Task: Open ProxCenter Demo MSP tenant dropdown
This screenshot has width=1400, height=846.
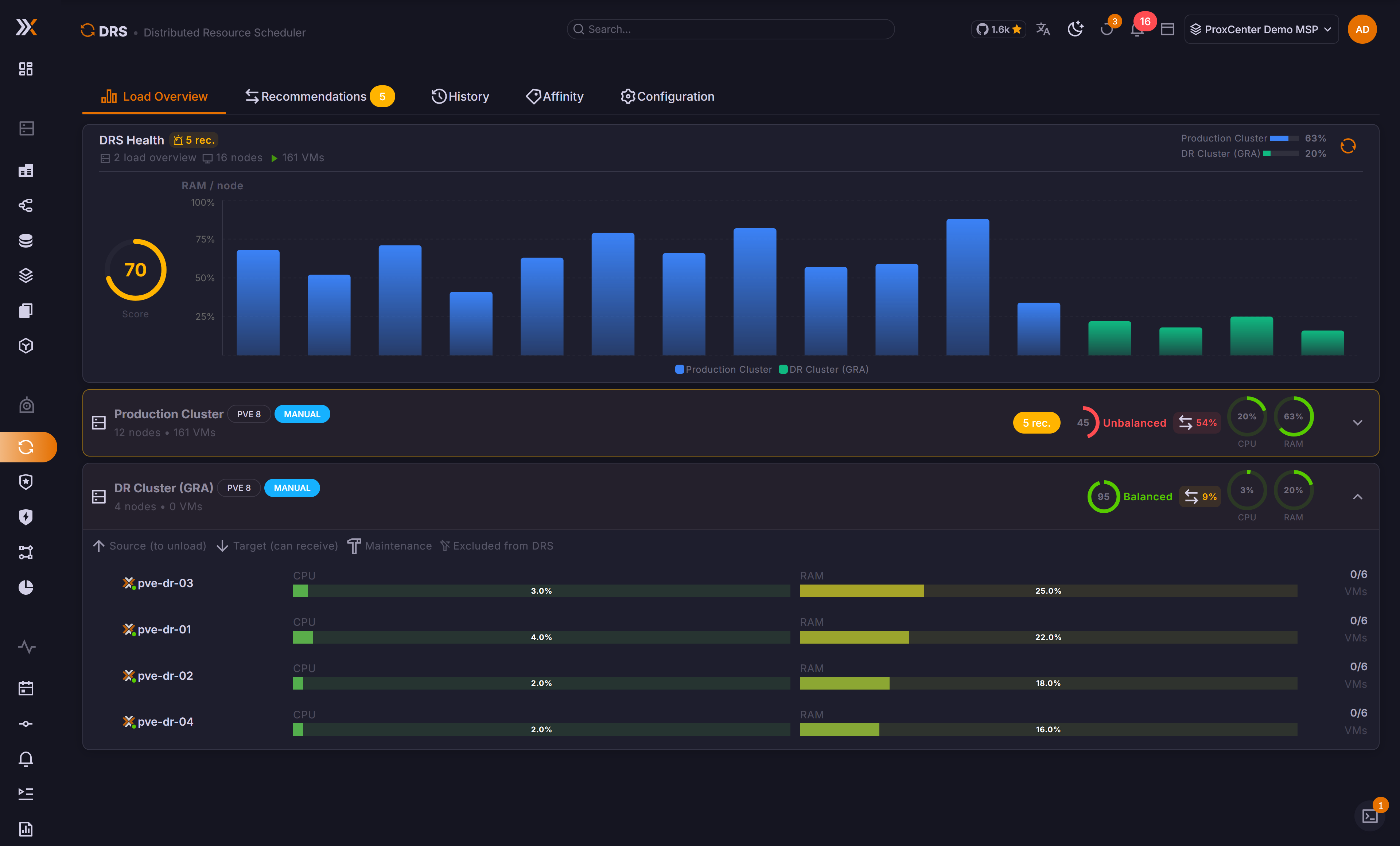Action: (1261, 29)
